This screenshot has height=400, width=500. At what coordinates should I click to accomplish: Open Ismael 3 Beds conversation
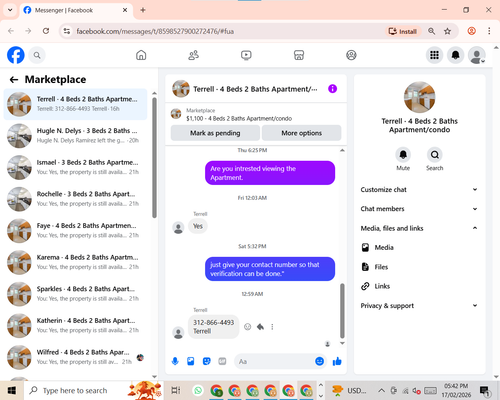[75, 167]
